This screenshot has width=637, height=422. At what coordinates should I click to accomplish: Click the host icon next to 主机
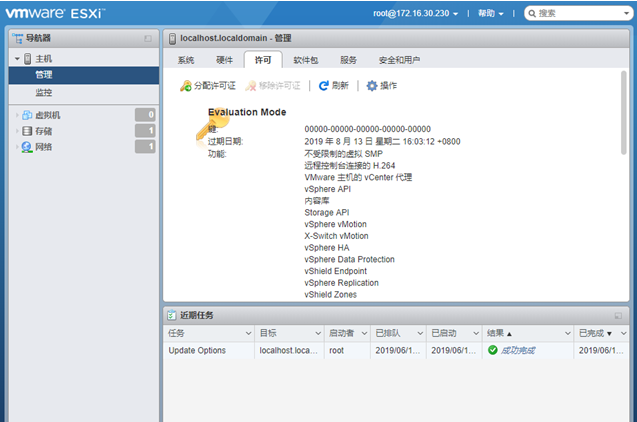tap(28, 59)
